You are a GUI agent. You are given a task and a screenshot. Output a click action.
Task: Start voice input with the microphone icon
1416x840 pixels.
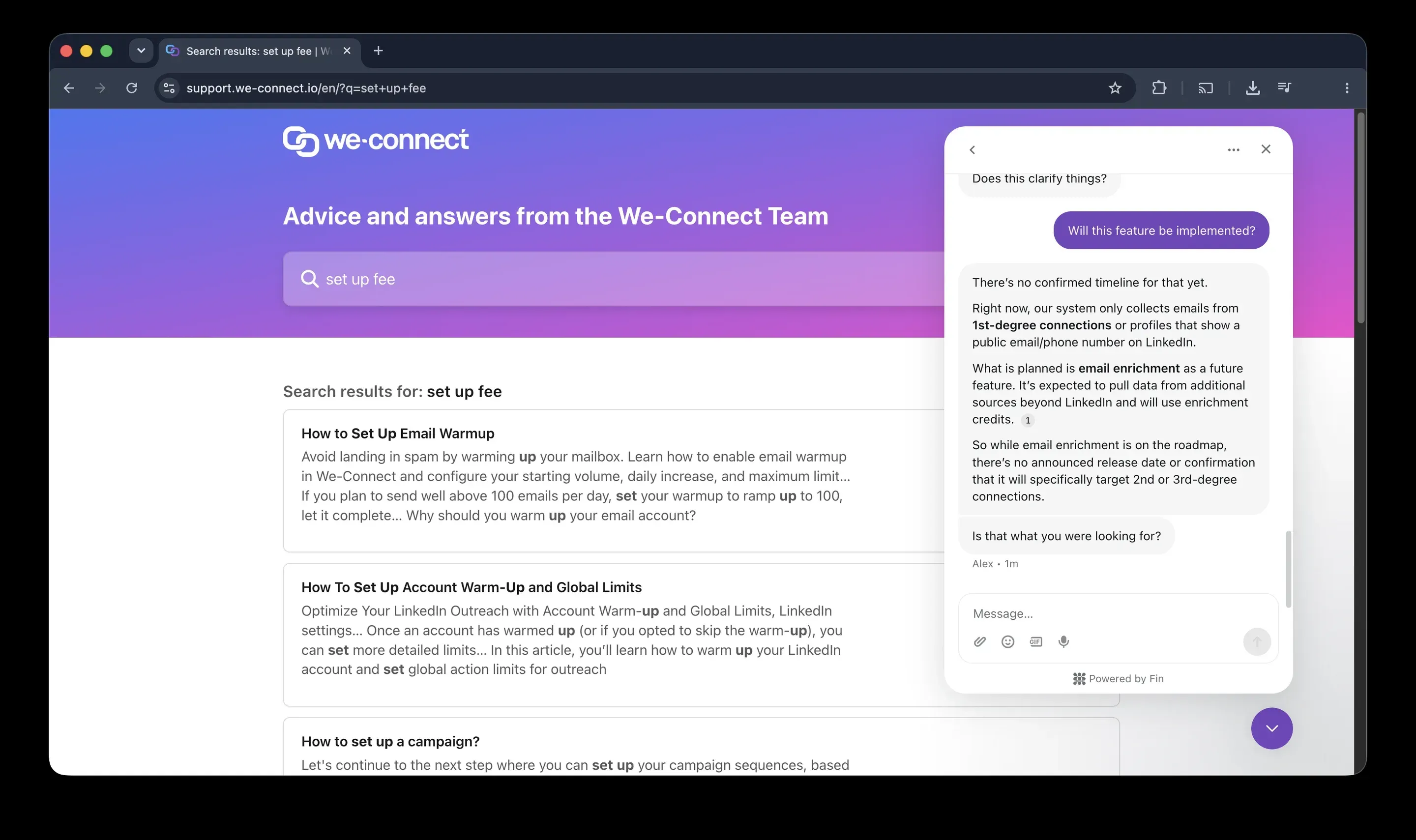[x=1063, y=641]
